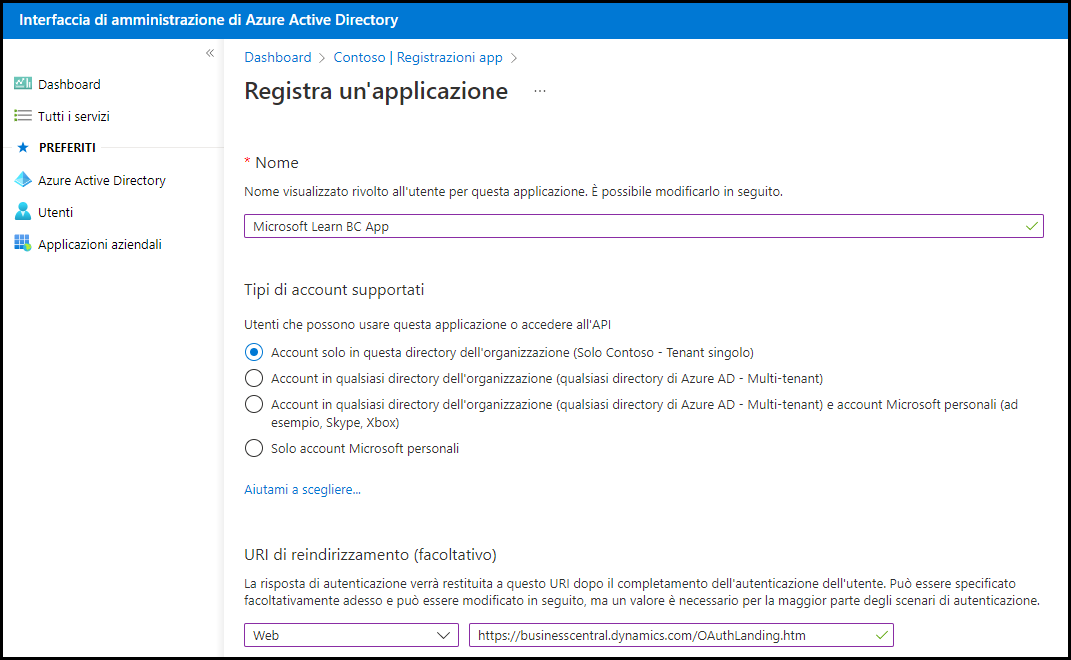This screenshot has width=1071, height=660.
Task: Click the Utenti person icon
Action: pos(23,212)
